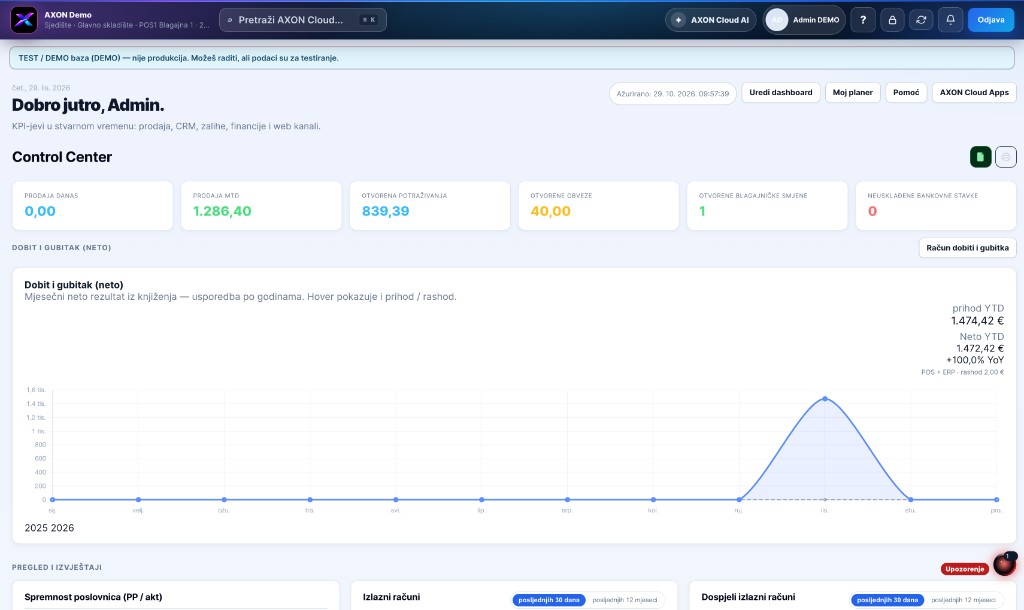Click the chart data point at ruj.
This screenshot has width=1024, height=610.
tap(739, 500)
